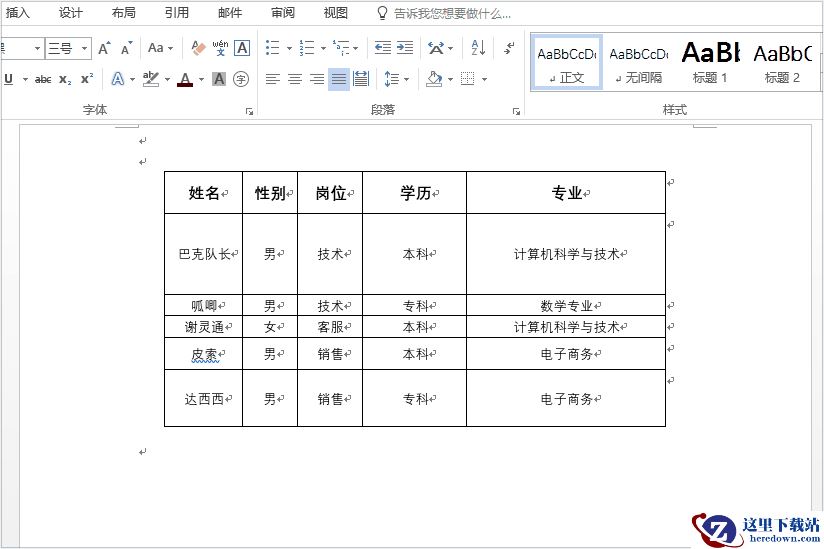Click the Multilevel List icon
The width and height of the screenshot is (824, 549).
(341, 48)
